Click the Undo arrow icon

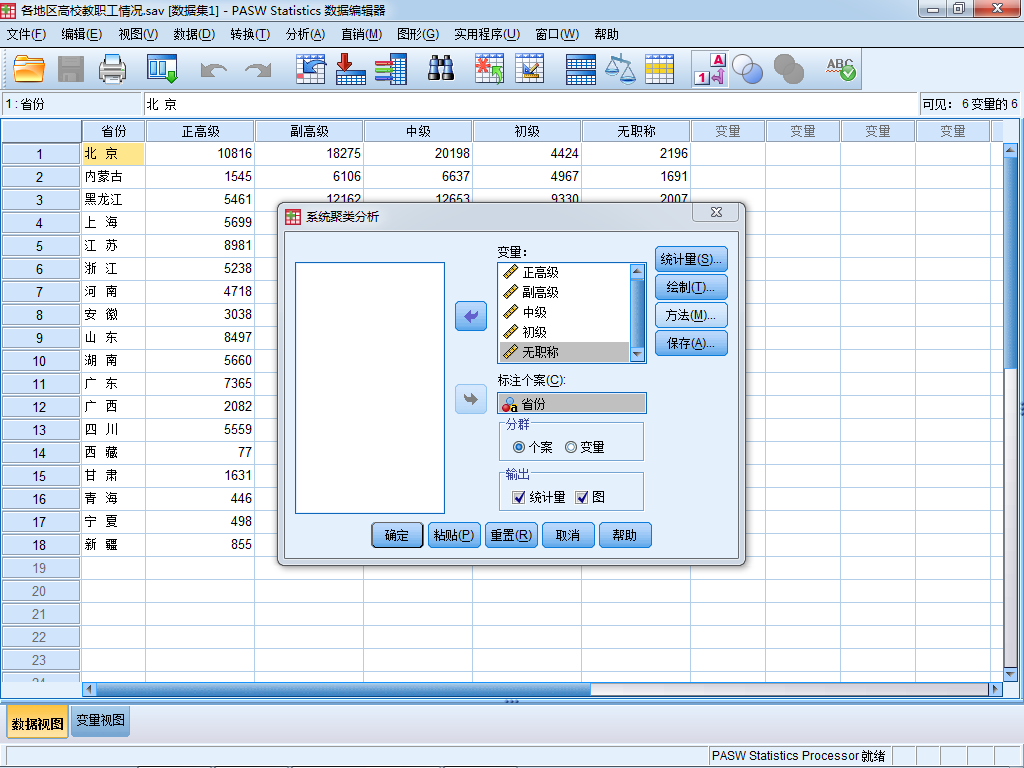click(214, 69)
